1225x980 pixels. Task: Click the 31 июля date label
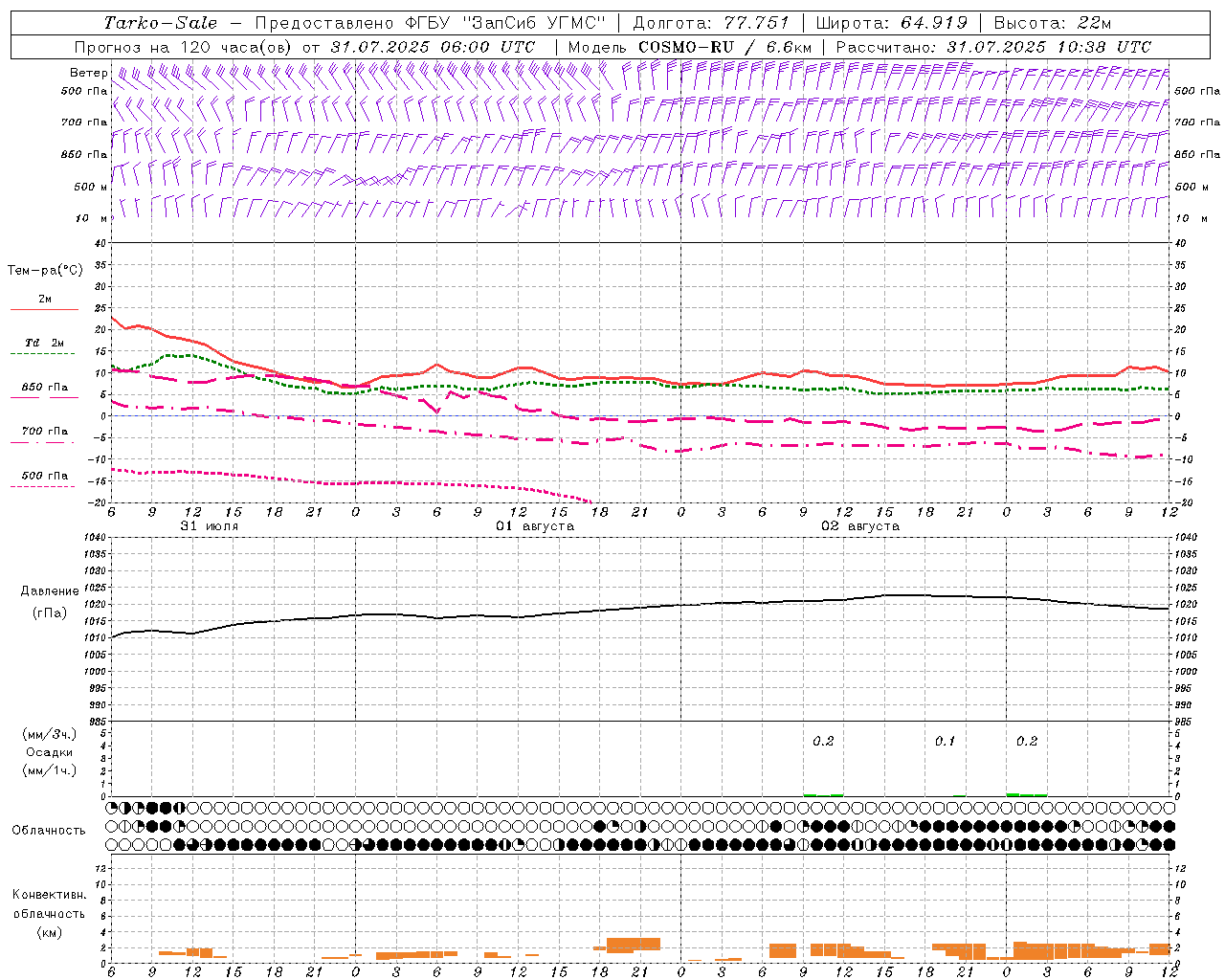[x=210, y=526]
